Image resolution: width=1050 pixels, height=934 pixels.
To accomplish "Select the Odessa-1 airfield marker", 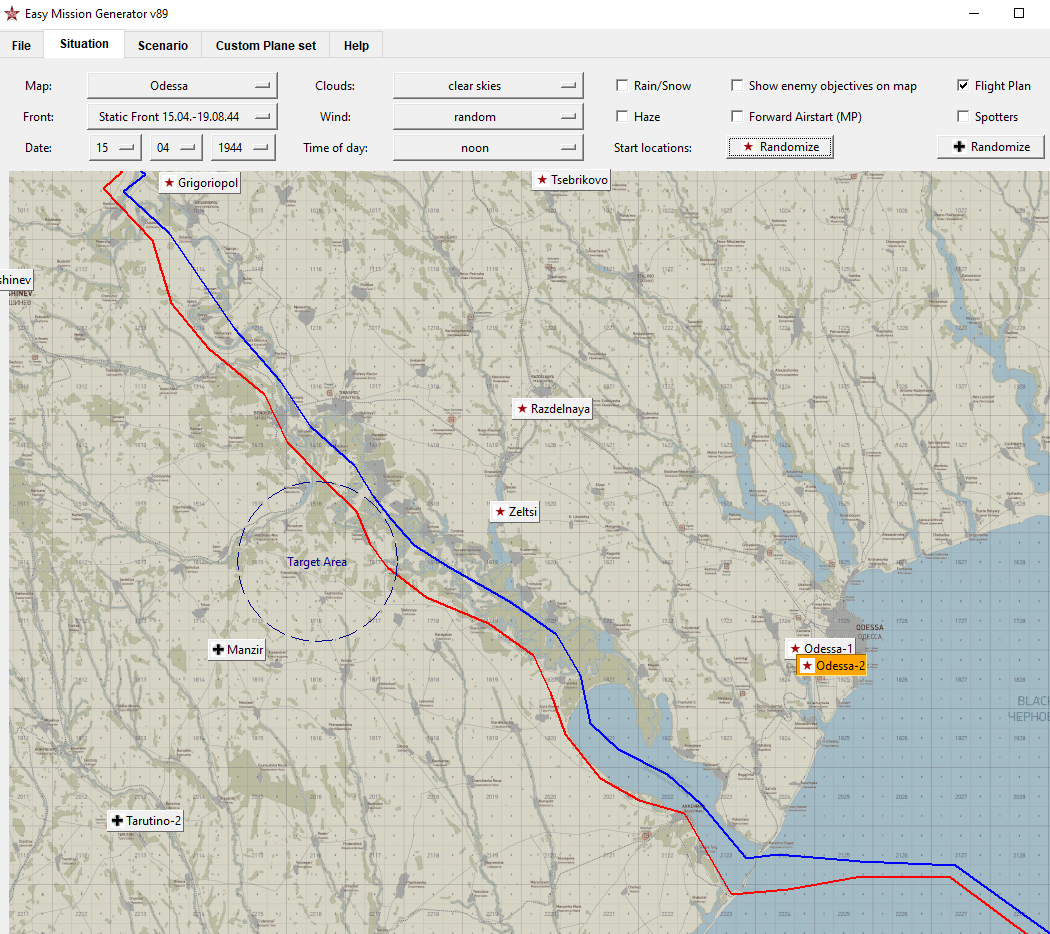I will 820,648.
